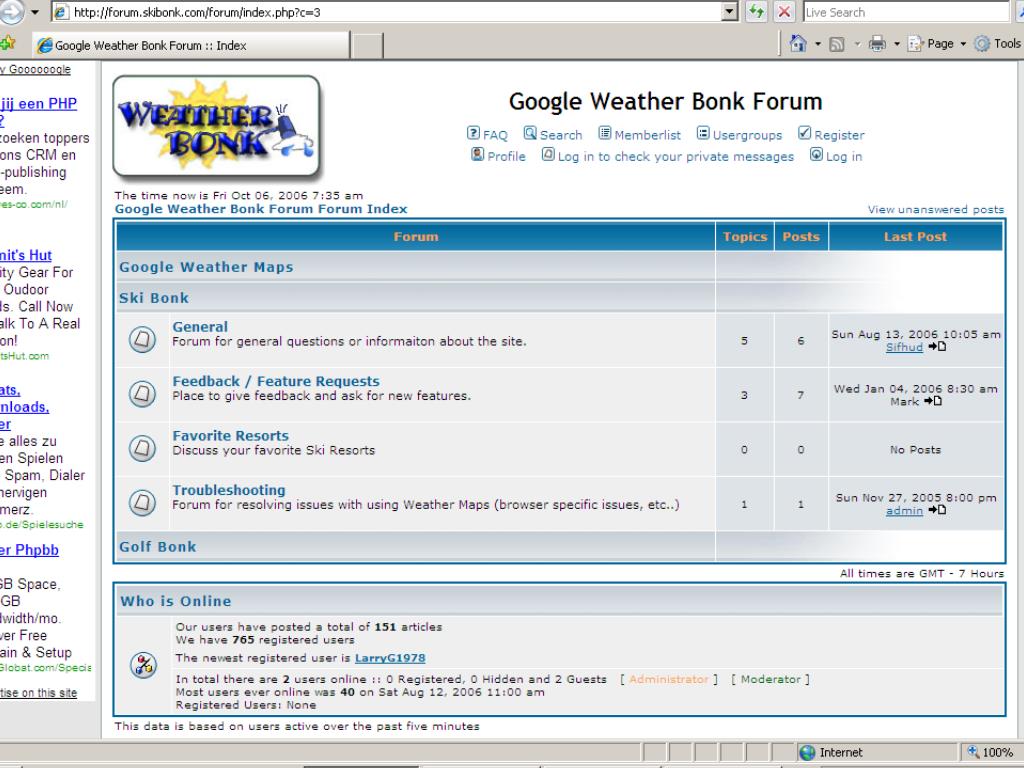1024x768 pixels.
Task: Select the Google Weather Bonk Forum tab
Action: coord(191,45)
